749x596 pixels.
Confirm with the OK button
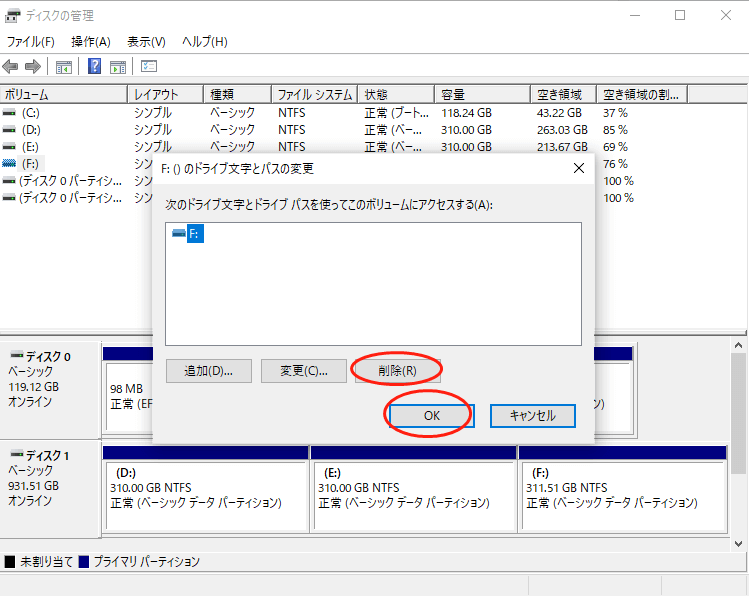[431, 416]
